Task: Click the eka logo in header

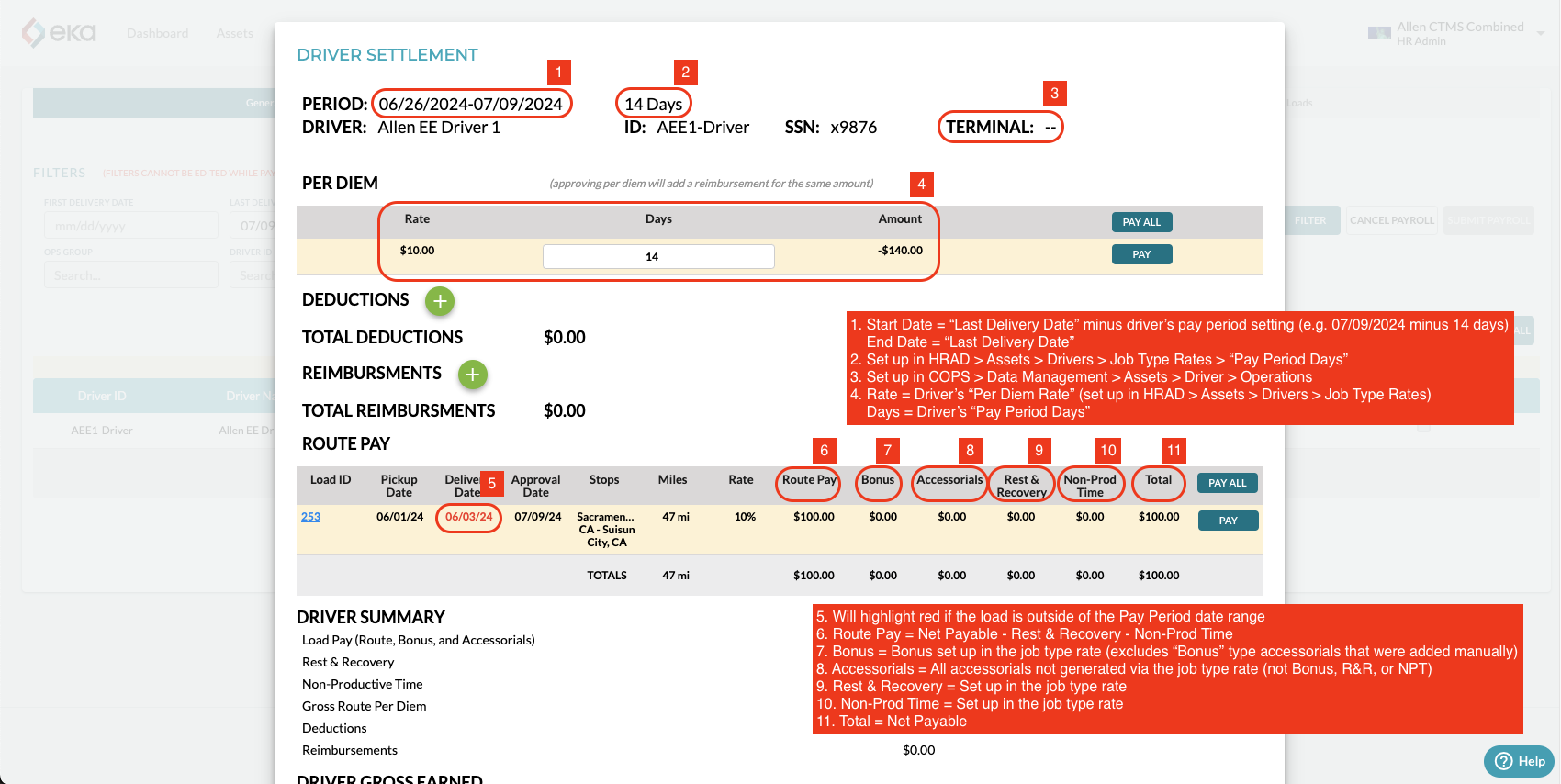Action: coord(59,33)
